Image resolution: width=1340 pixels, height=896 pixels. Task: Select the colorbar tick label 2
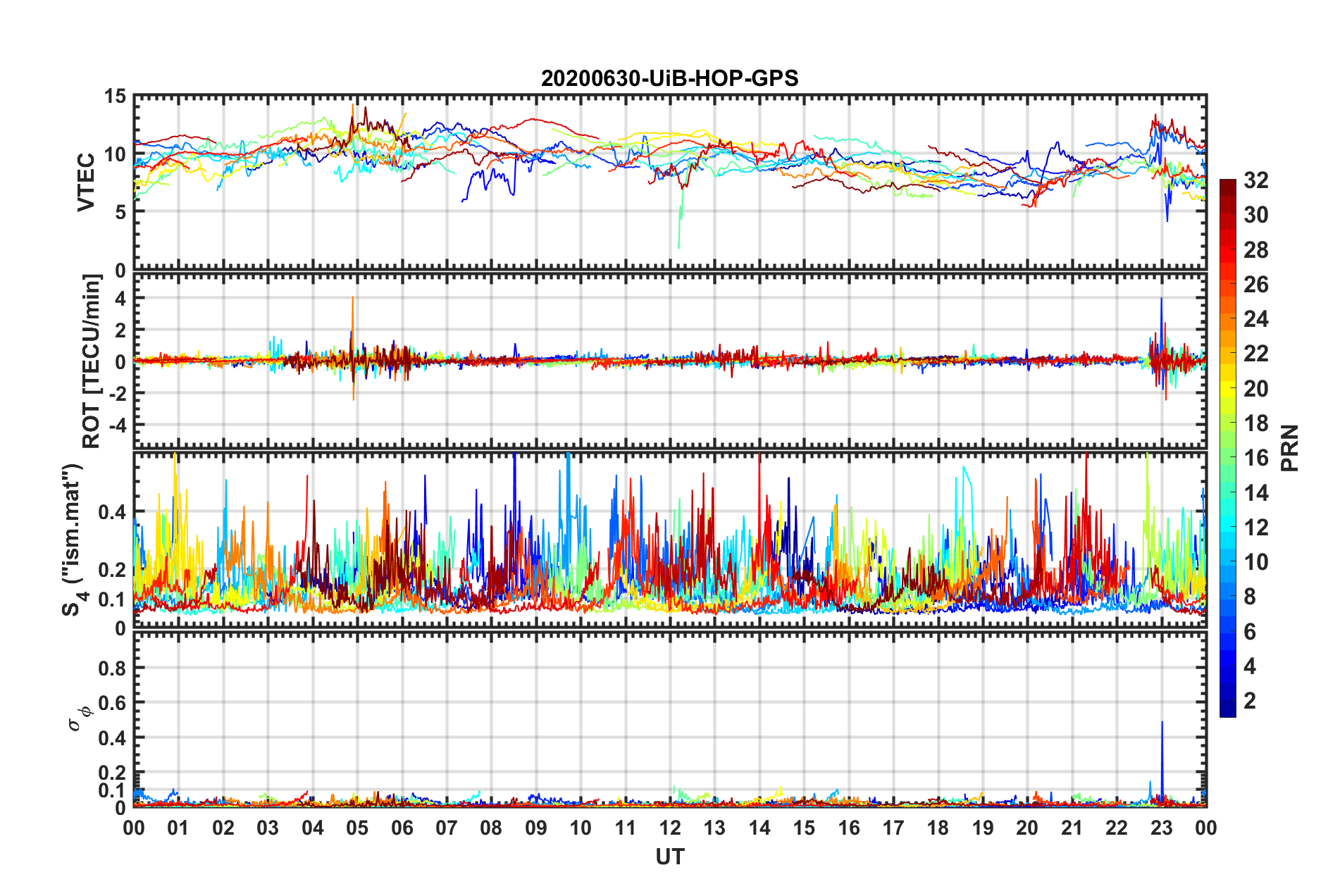click(x=1250, y=701)
